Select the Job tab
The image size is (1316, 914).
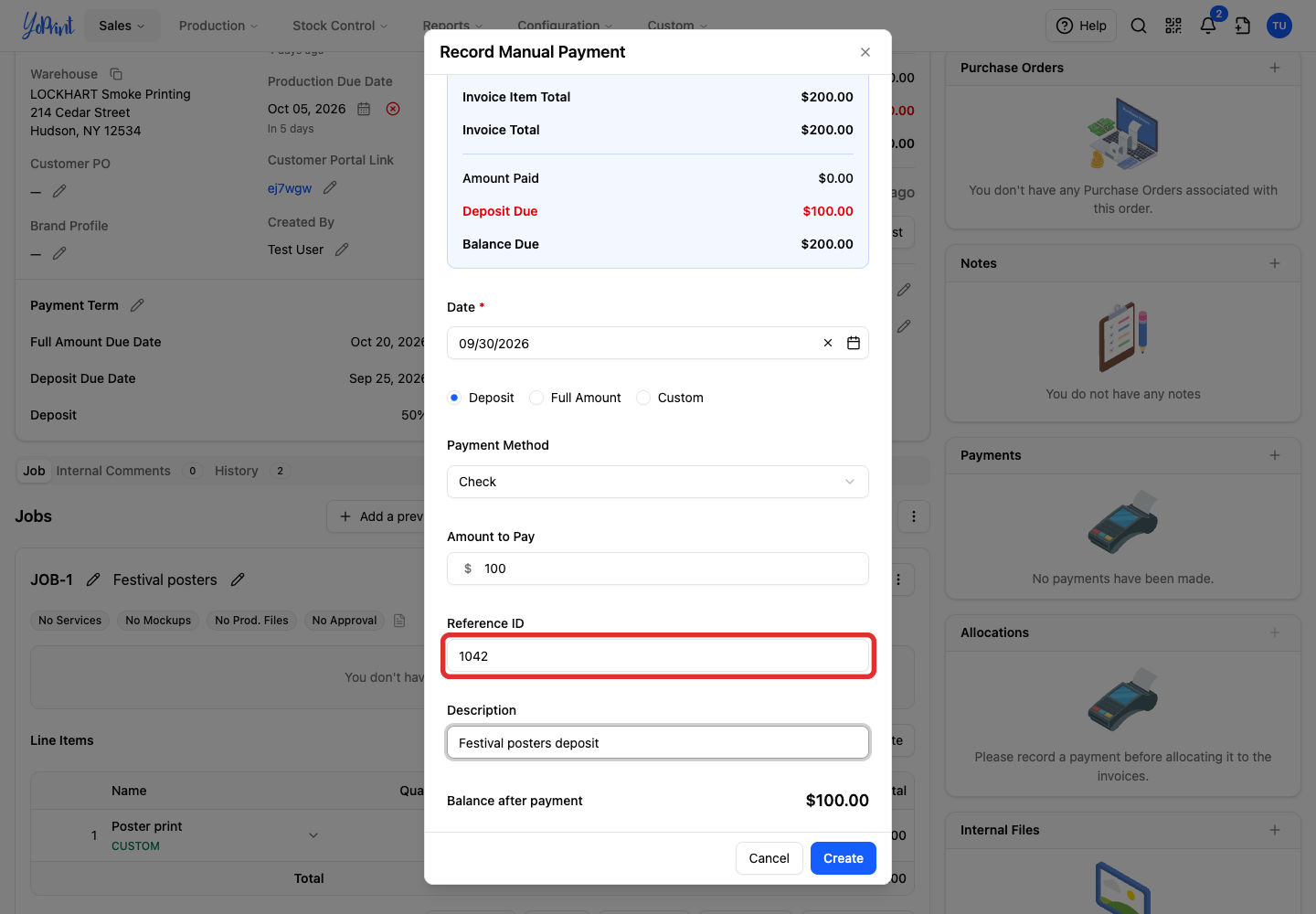[x=34, y=471]
